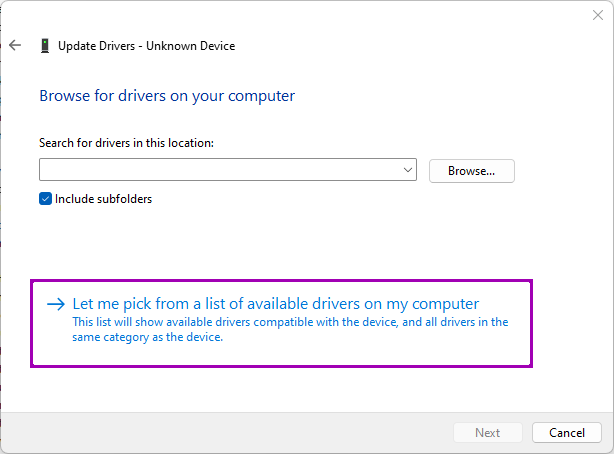The height and width of the screenshot is (454, 614).
Task: Go back using the back arrow
Action: [x=15, y=45]
